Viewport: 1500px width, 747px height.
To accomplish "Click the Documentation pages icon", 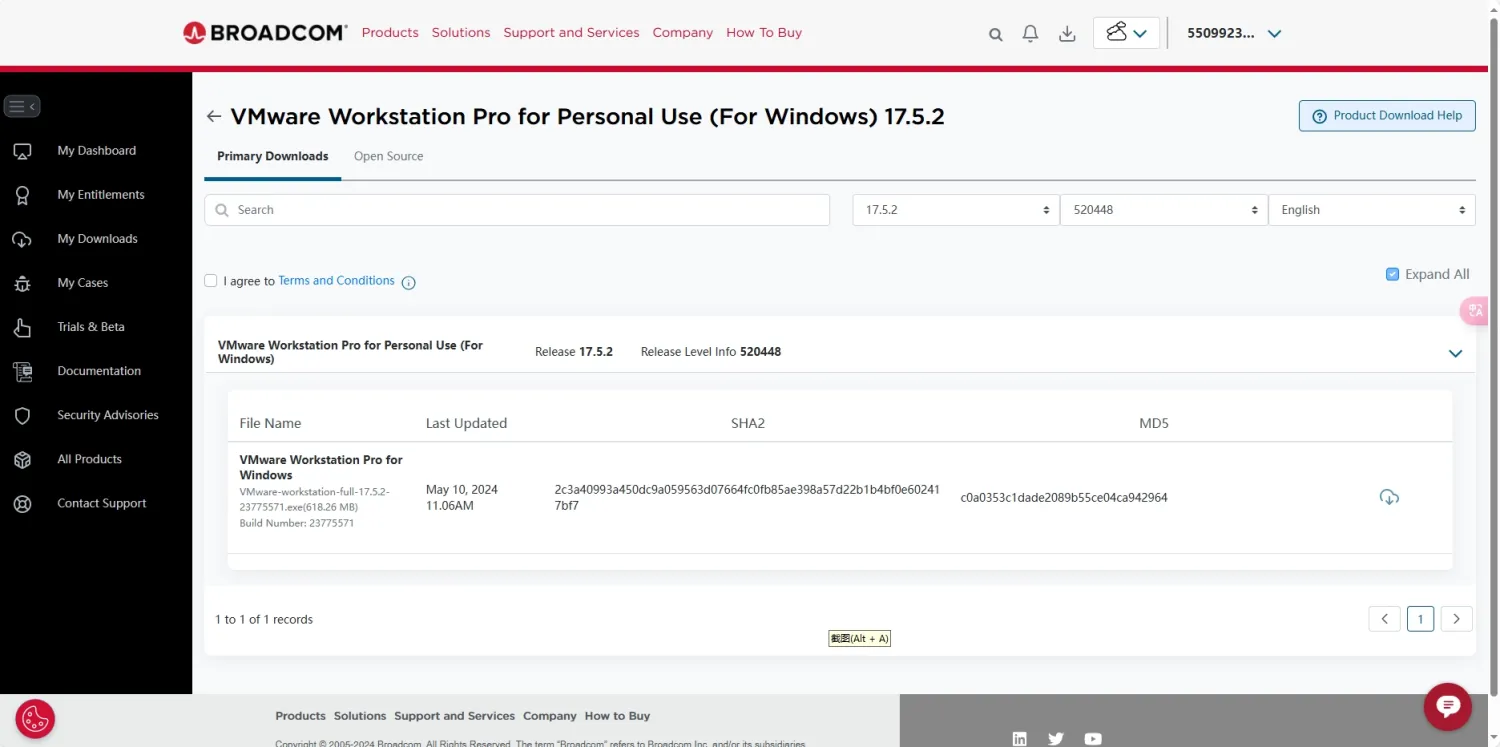I will point(22,371).
